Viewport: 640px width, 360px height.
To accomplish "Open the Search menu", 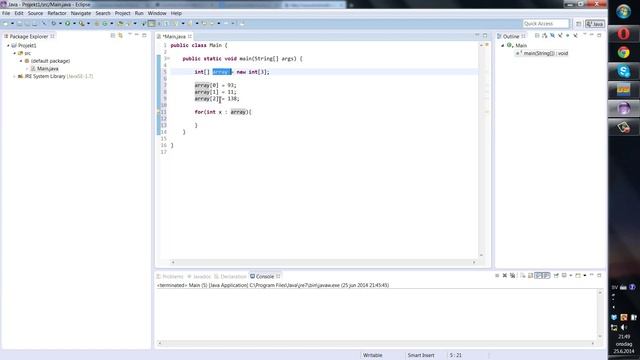I will [103, 13].
